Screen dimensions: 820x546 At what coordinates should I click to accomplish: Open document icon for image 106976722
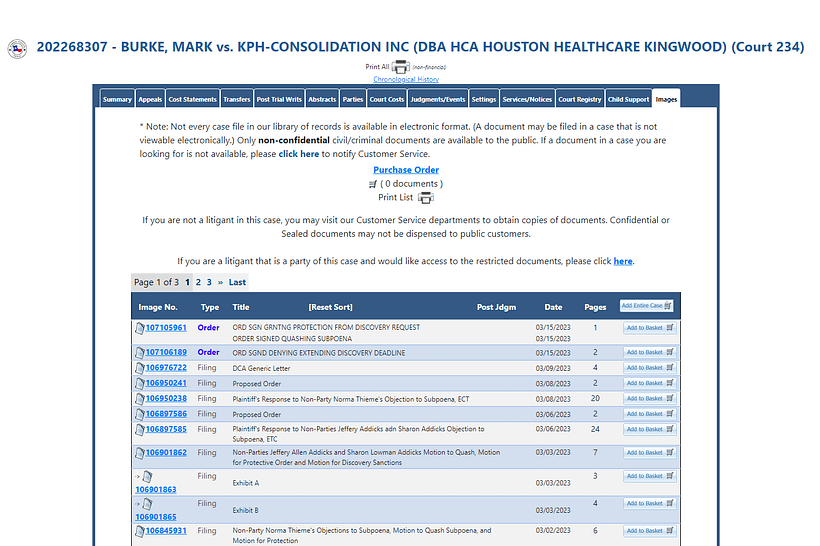(x=140, y=368)
